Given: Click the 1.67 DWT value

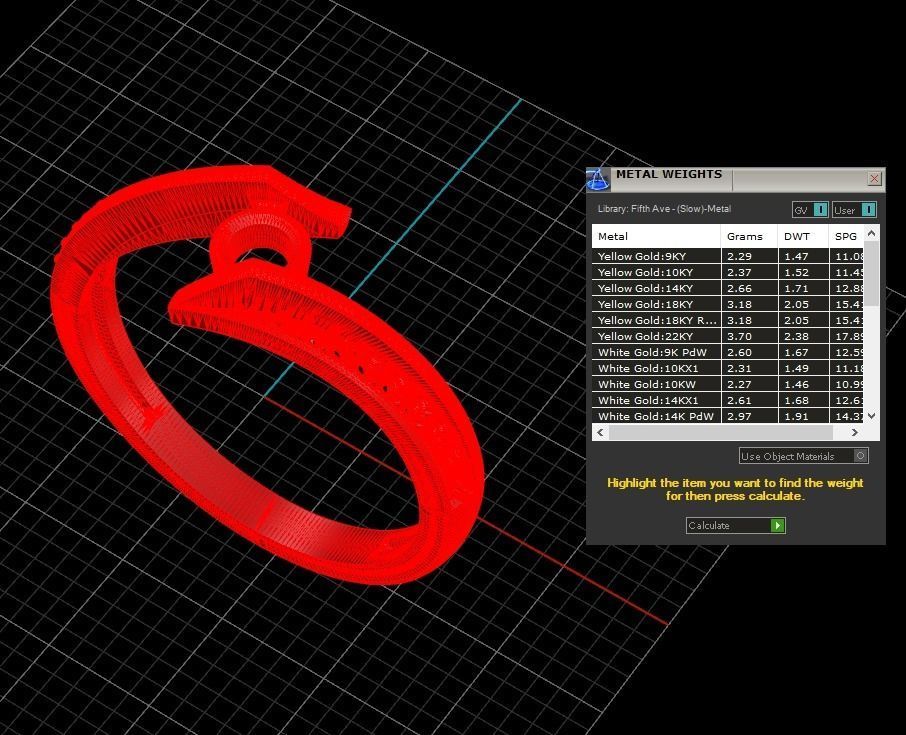Looking at the screenshot, I should (x=796, y=352).
